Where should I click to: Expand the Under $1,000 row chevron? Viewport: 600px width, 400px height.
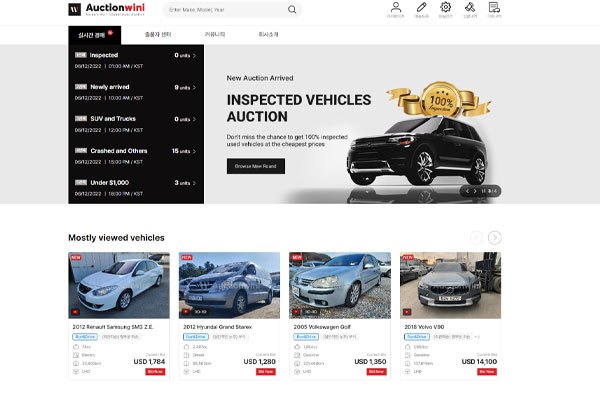(194, 183)
